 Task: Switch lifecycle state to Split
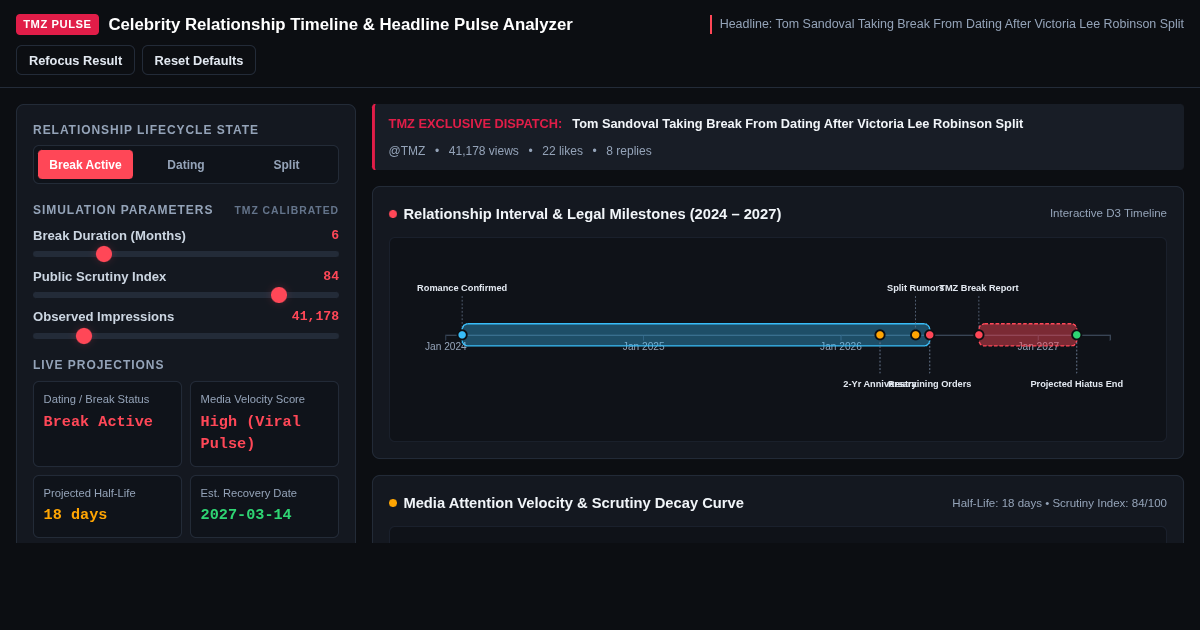tap(286, 165)
